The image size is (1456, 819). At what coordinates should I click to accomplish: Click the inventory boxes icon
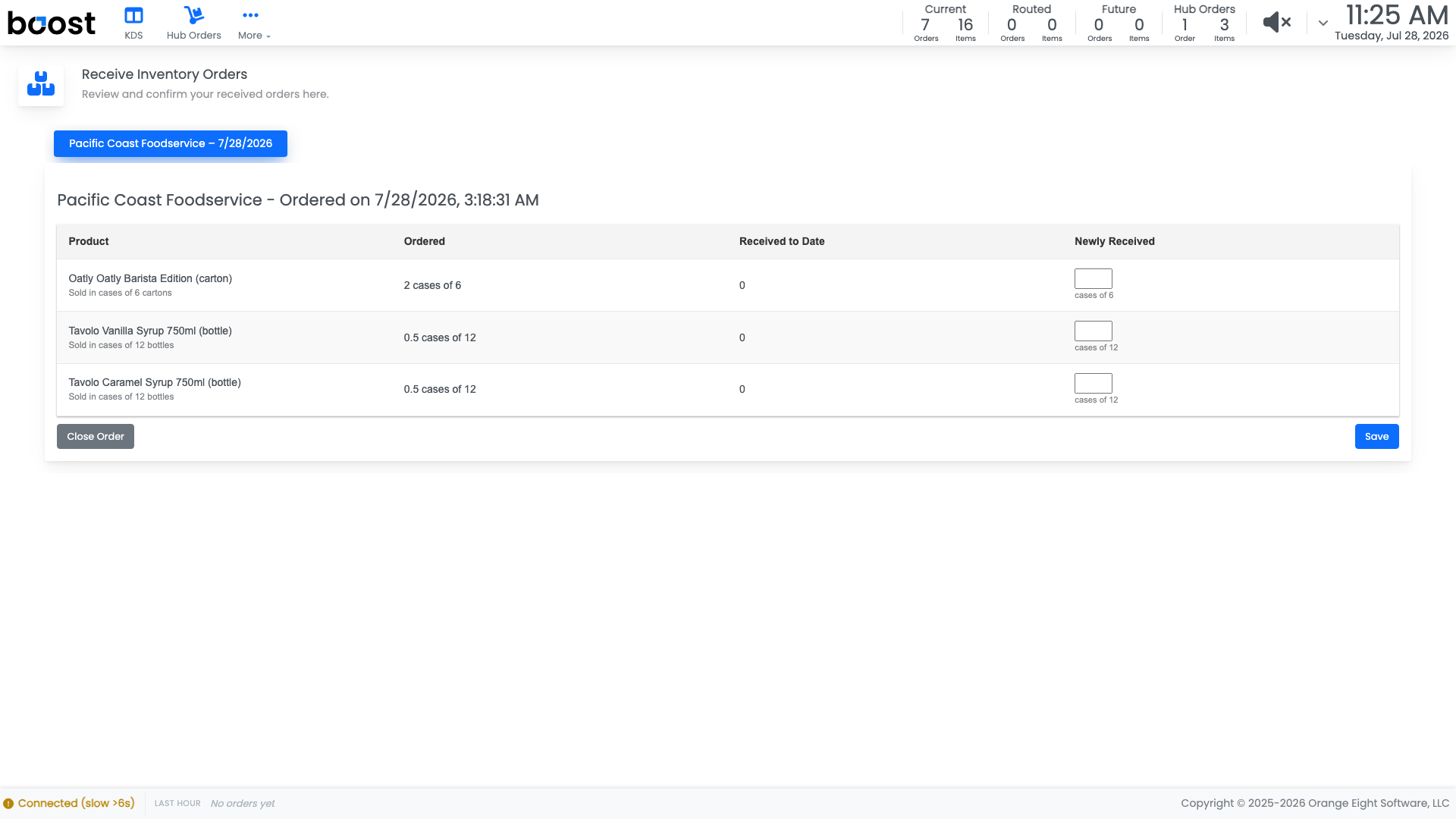(x=41, y=83)
